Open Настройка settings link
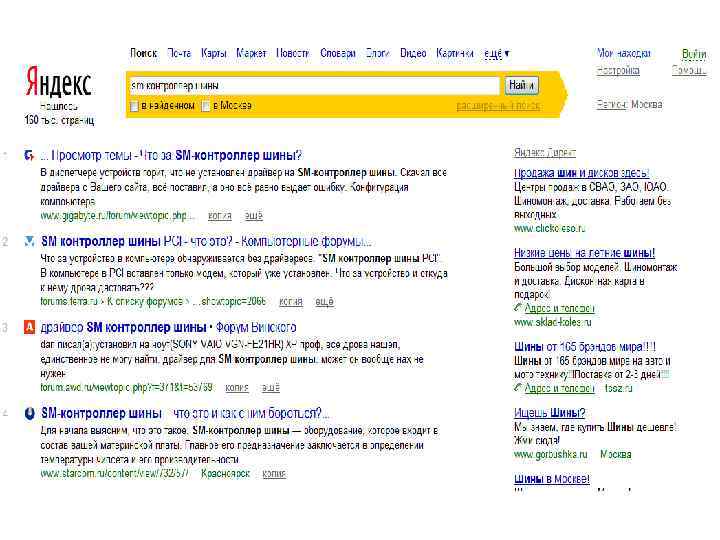Viewport: 720px width, 540px height. 618,70
